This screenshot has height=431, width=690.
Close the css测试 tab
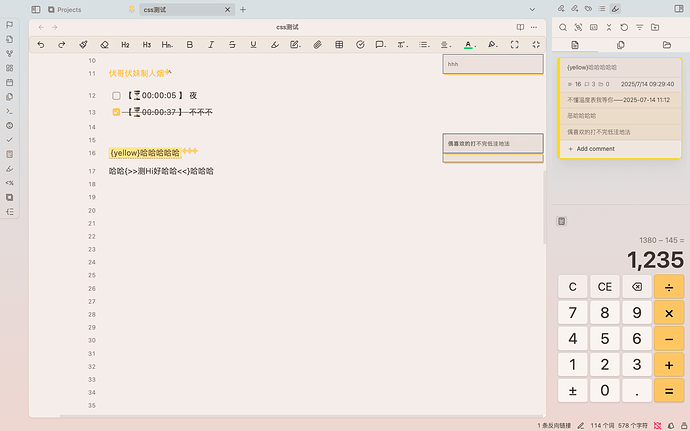click(228, 10)
